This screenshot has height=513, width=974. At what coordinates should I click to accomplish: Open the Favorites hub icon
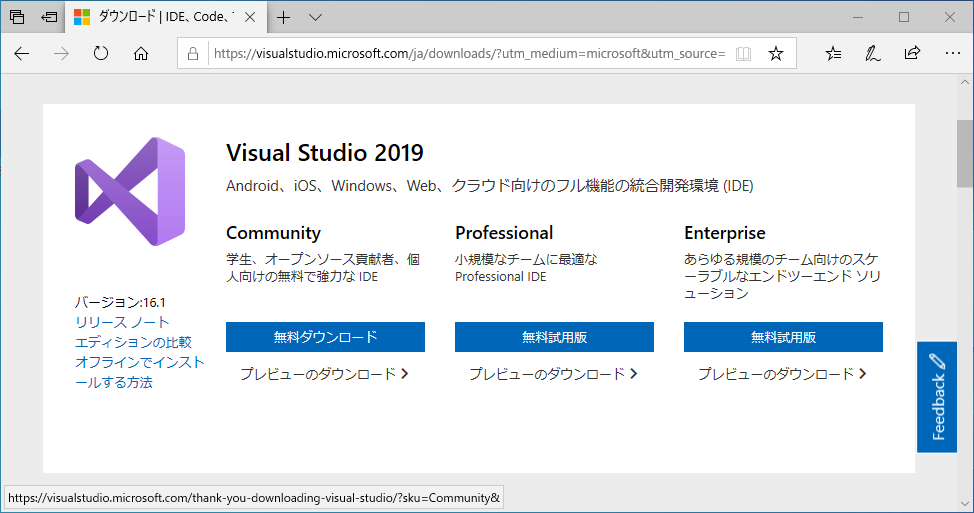tap(834, 53)
